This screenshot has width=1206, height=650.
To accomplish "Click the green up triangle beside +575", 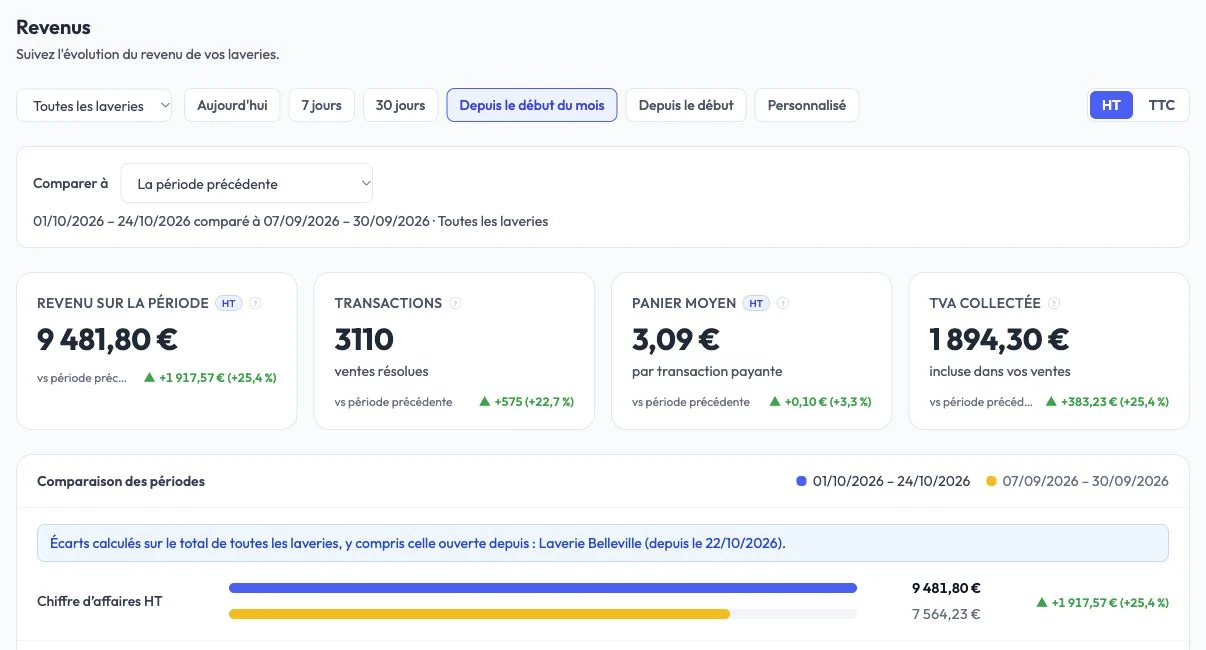I will click(x=484, y=402).
